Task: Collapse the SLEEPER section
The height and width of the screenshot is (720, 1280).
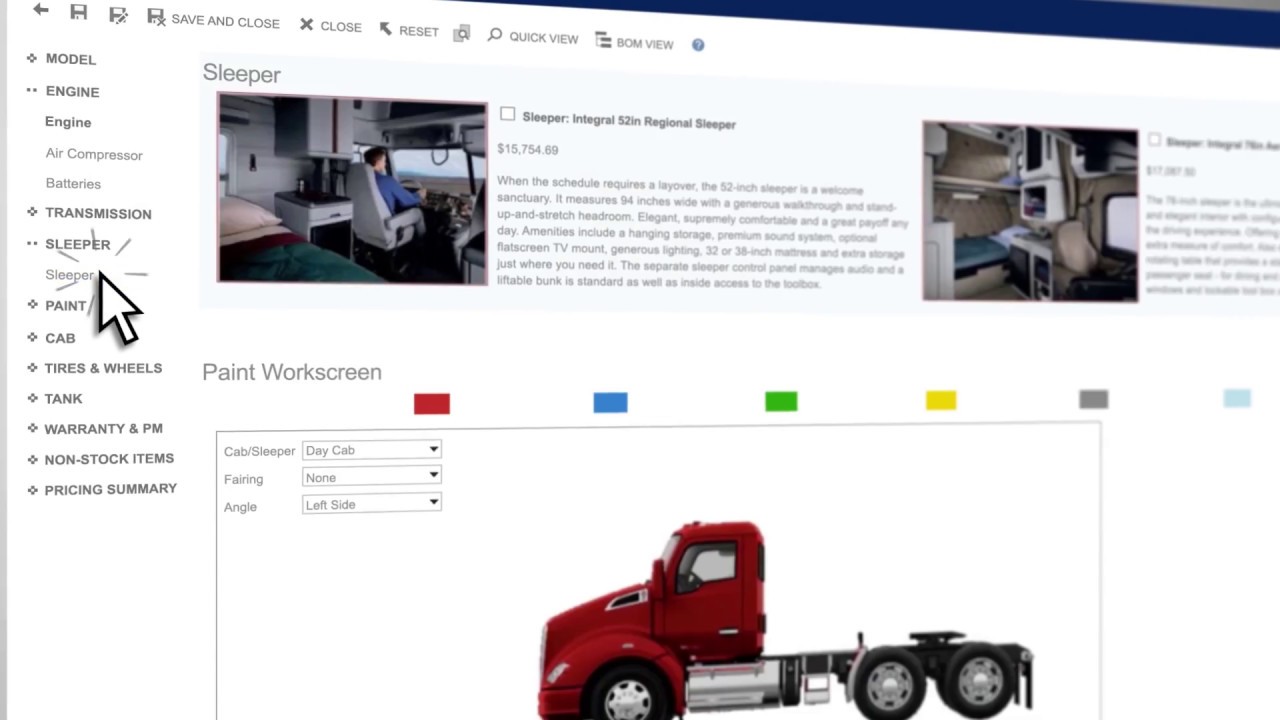Action: click(x=69, y=244)
